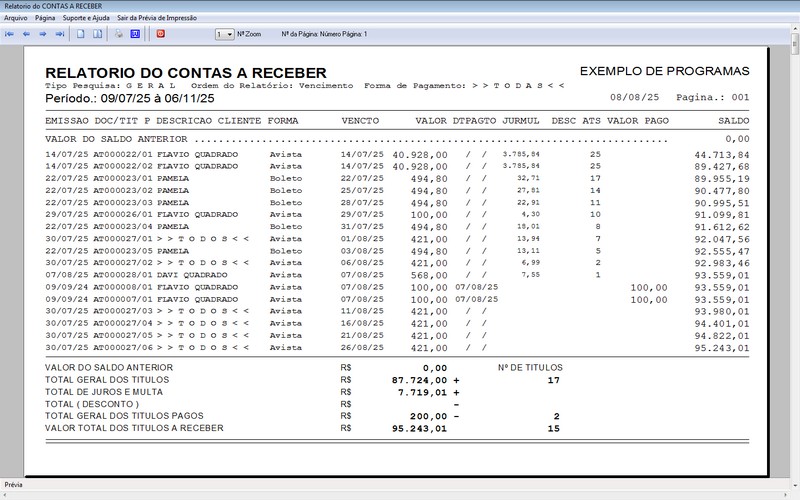This screenshot has width=800, height=500.
Task: Click the next page arrow
Action: (43, 34)
